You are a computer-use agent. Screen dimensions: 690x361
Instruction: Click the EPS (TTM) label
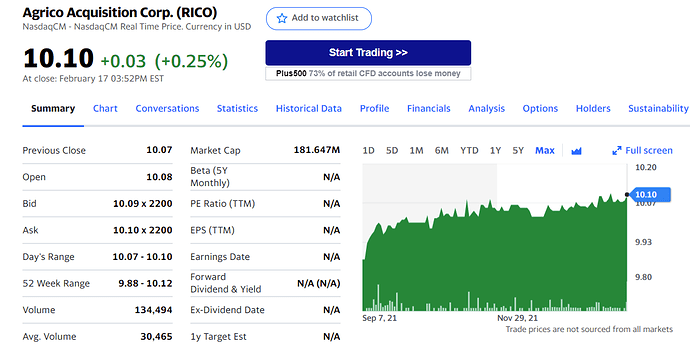[x=213, y=230]
